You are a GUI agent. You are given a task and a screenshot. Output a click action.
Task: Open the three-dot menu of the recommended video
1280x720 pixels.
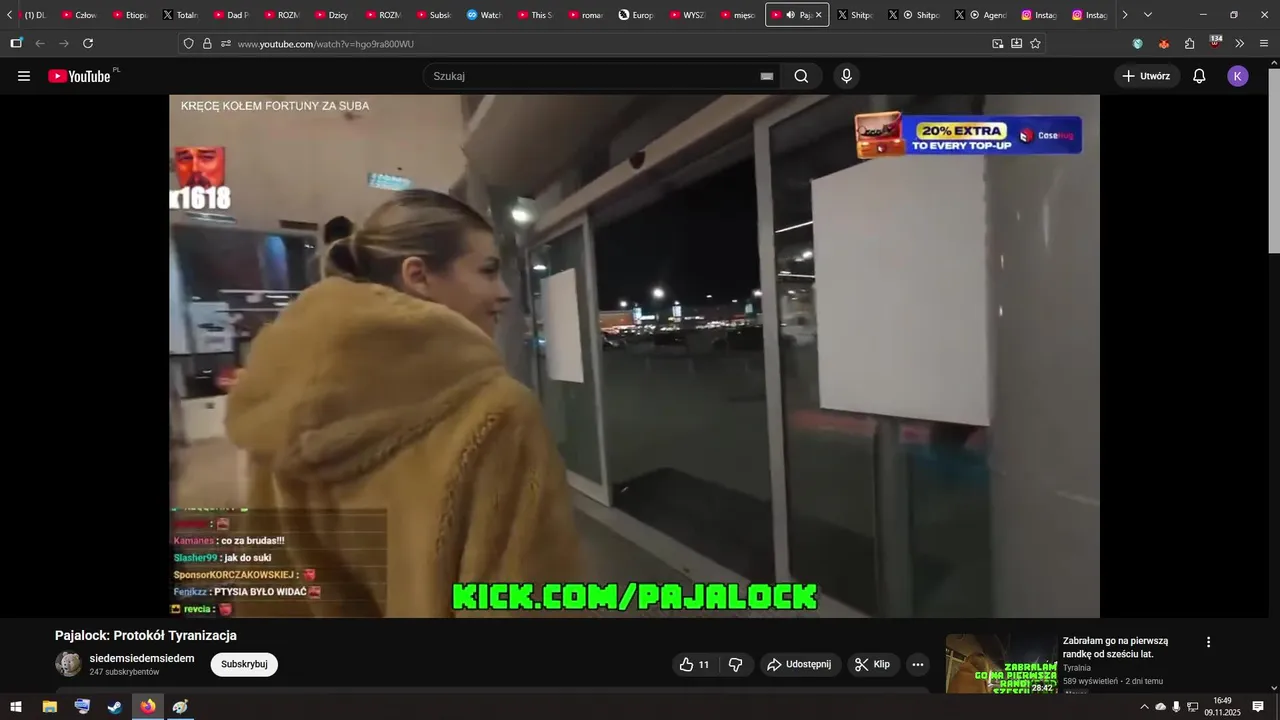tap(1208, 642)
